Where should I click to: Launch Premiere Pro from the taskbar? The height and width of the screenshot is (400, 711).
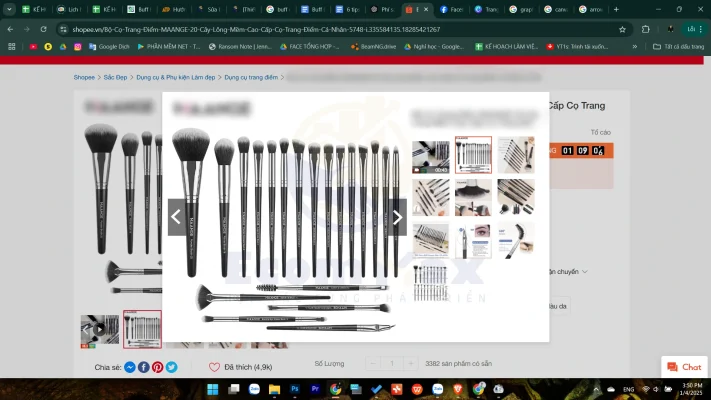coord(315,389)
